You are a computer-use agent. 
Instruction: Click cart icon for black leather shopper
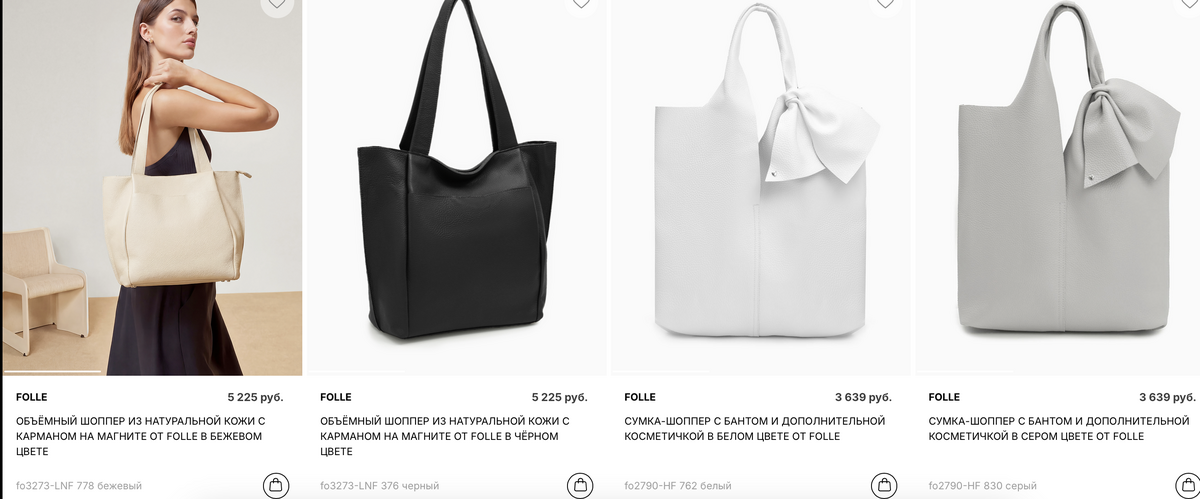point(581,486)
